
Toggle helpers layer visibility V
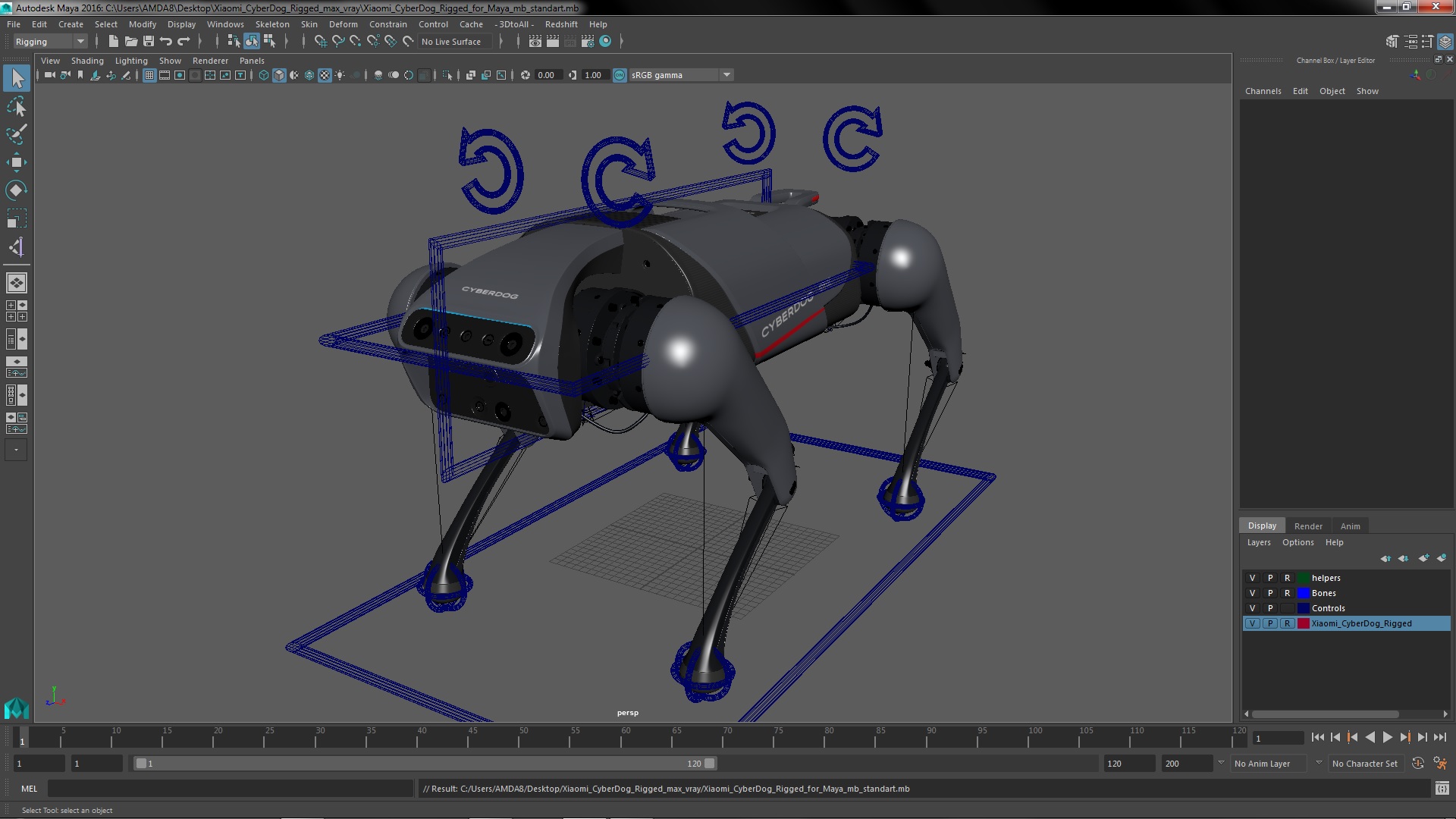click(1252, 578)
